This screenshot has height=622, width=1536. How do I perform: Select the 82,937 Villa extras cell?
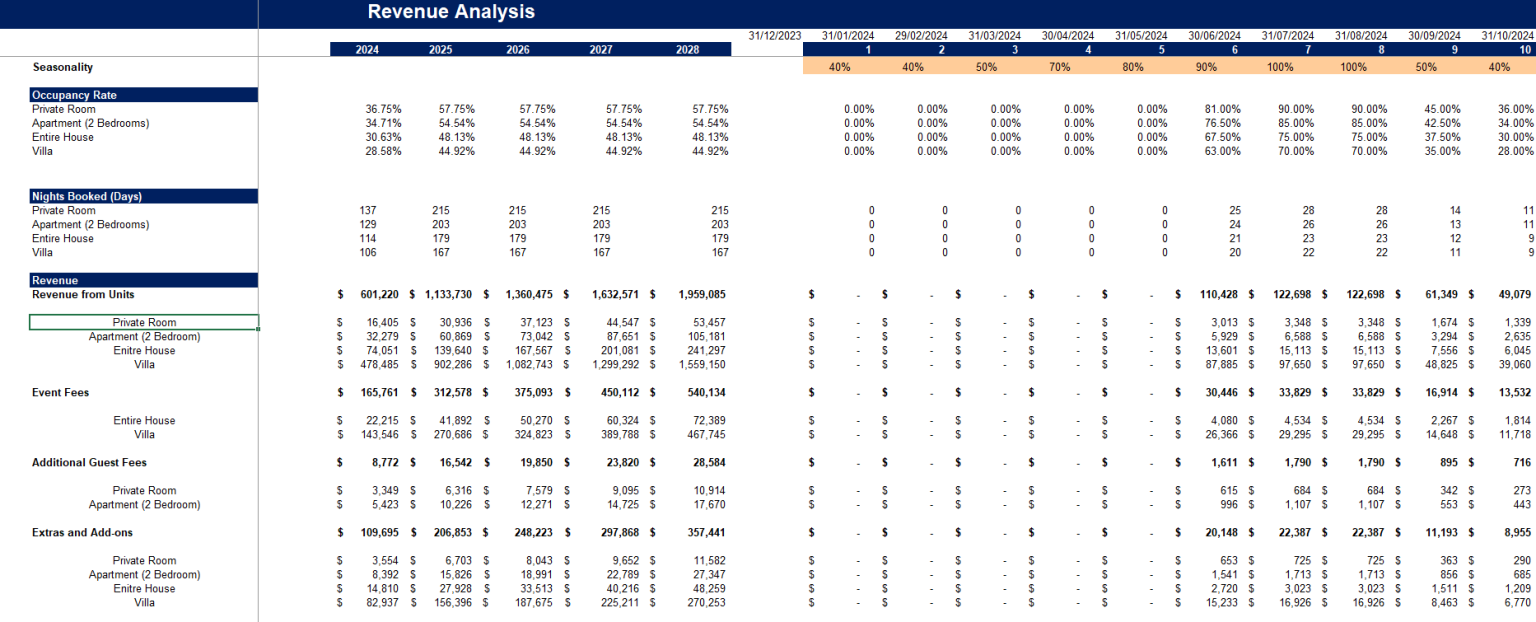click(x=384, y=603)
